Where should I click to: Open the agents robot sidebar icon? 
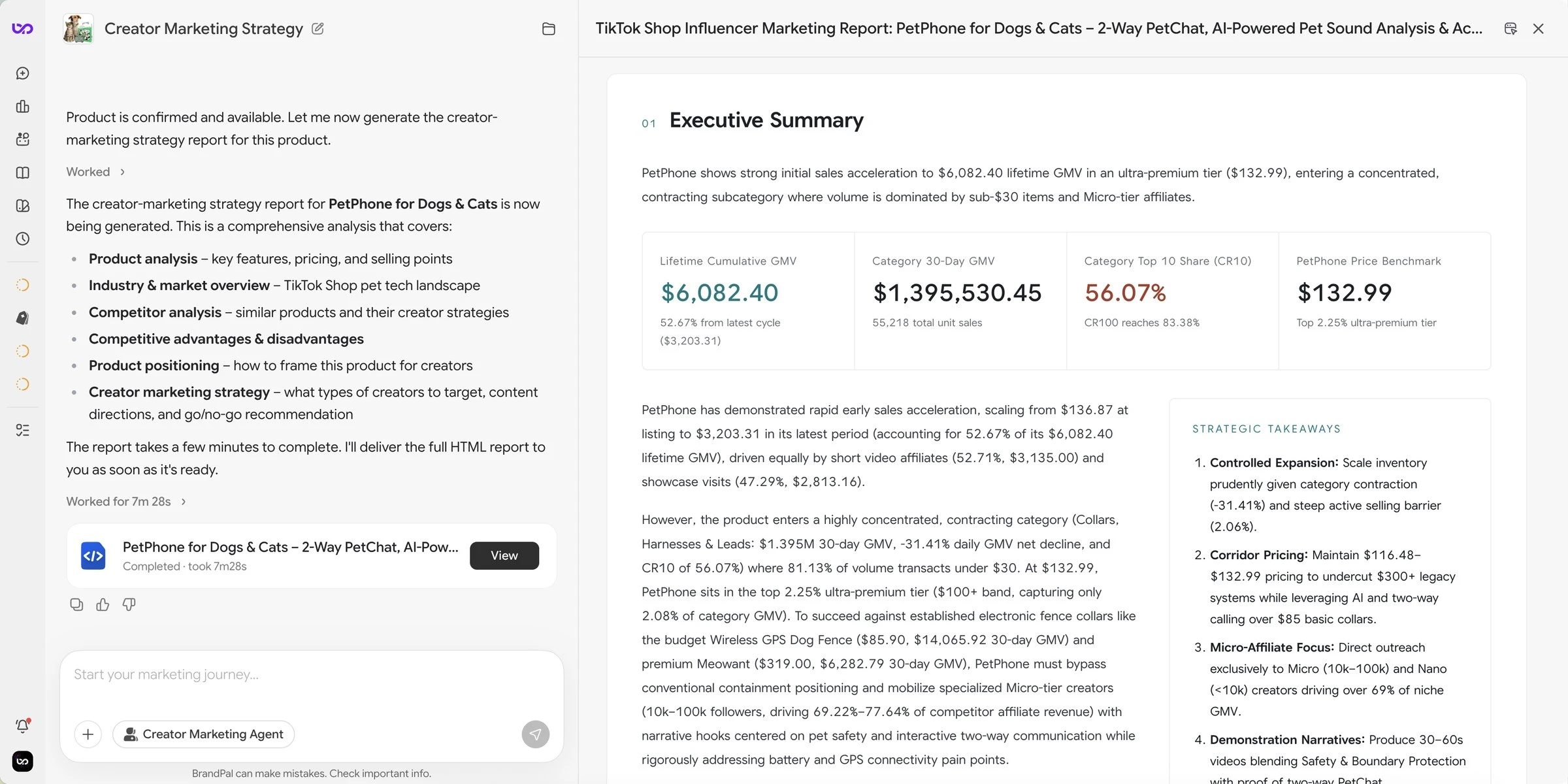coord(22,139)
